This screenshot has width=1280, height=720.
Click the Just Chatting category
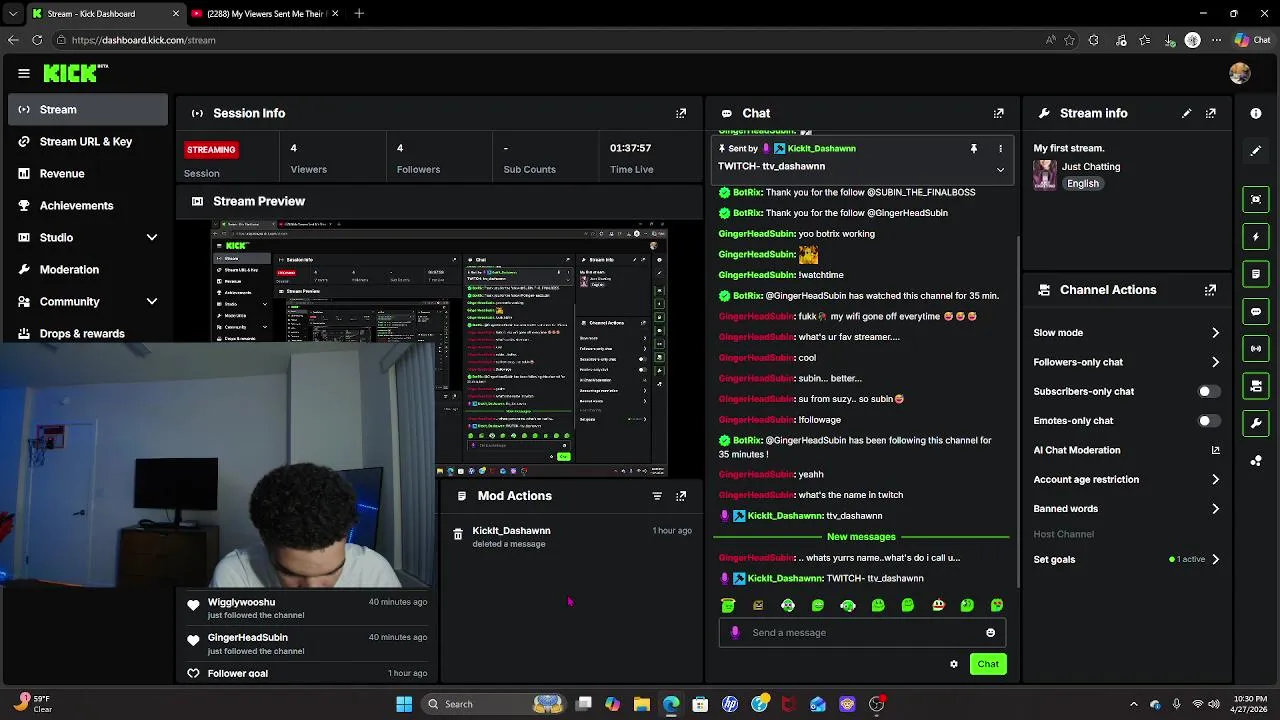coord(1091,167)
